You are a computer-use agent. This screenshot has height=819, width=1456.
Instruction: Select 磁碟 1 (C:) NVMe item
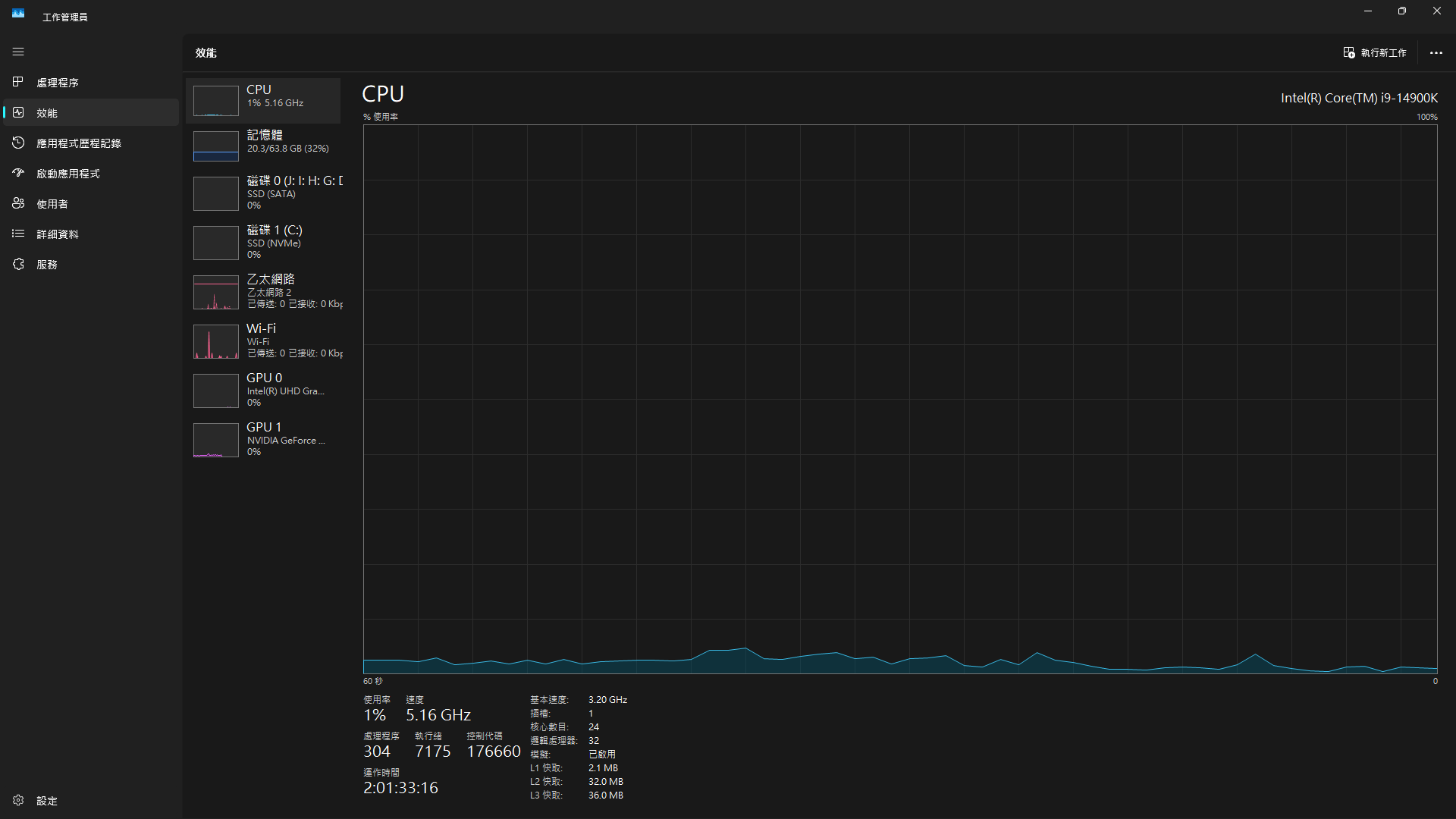263,242
